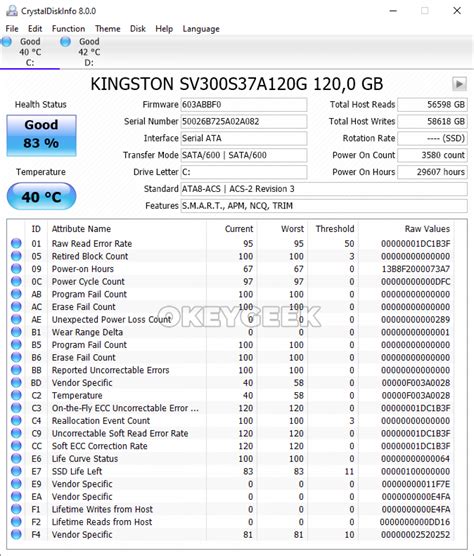Click status circle for Lifetime Reads from Host
The image size is (474, 556).
pyautogui.click(x=16, y=522)
